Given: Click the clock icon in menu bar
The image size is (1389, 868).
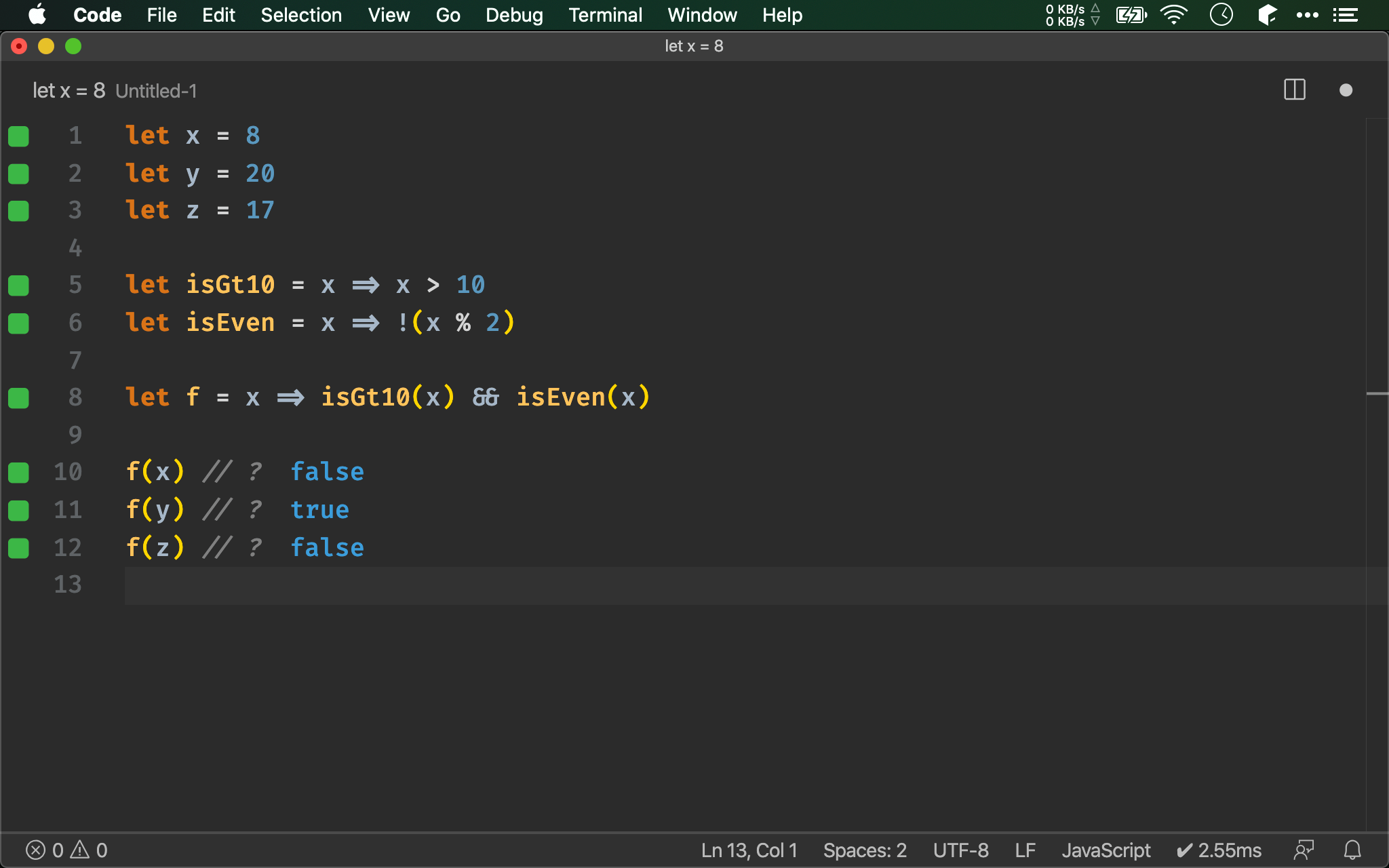Looking at the screenshot, I should coord(1221,15).
